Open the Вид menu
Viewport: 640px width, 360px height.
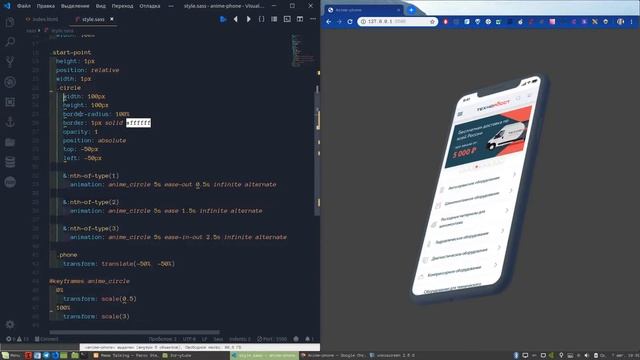click(100, 6)
